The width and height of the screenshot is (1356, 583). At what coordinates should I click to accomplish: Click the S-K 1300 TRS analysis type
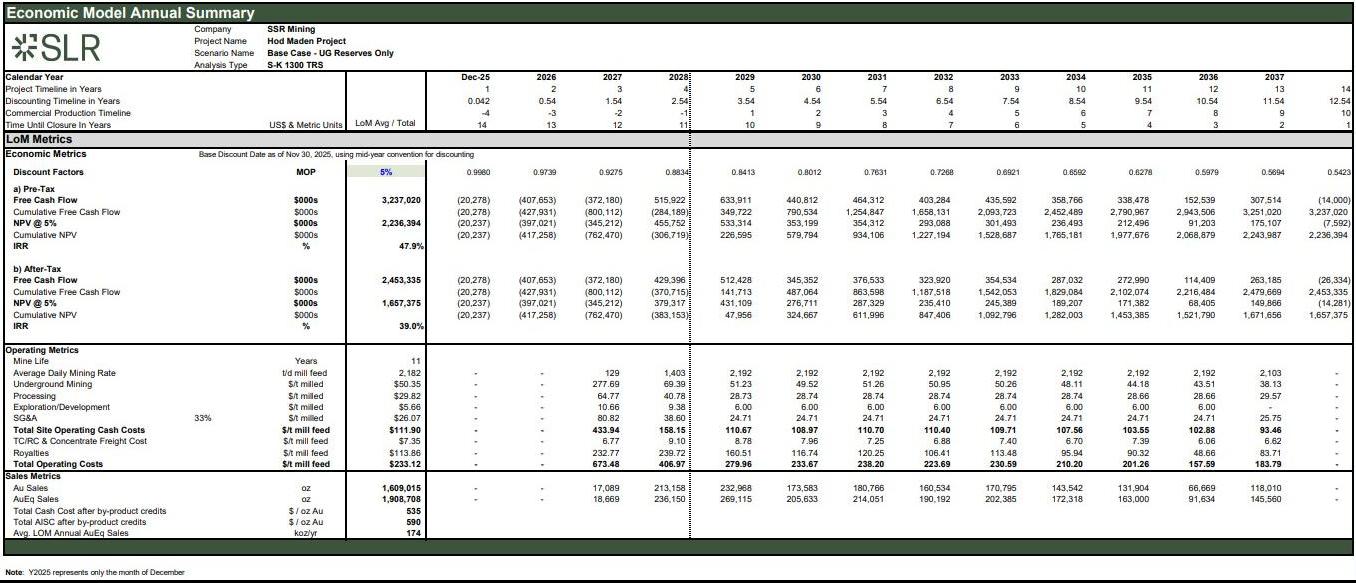(295, 65)
